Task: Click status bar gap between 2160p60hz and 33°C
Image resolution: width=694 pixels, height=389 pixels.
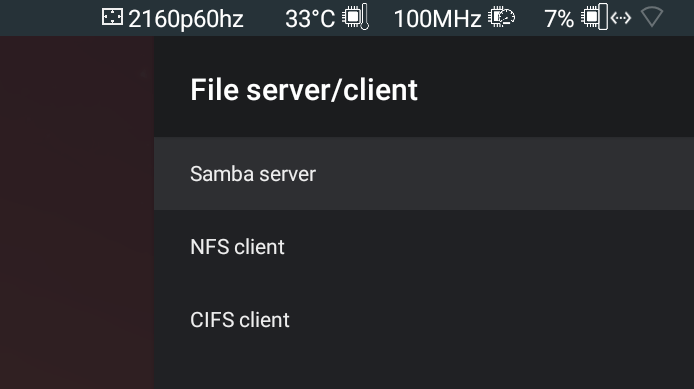Action: point(265,18)
